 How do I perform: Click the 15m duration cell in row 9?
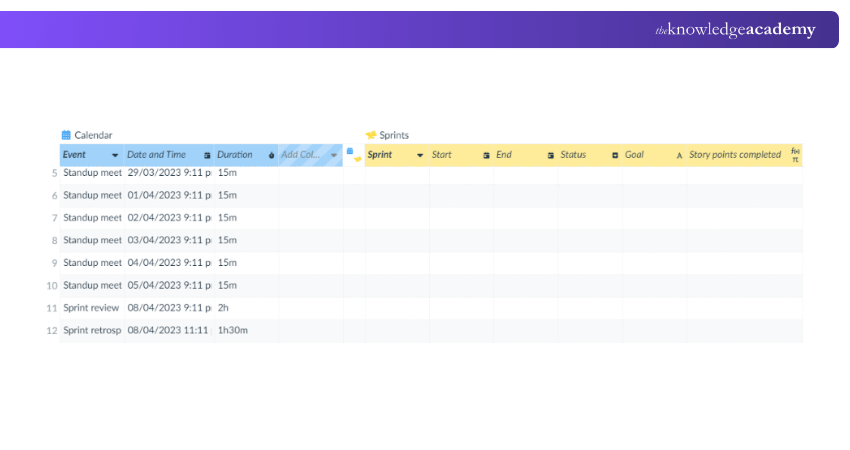(x=247, y=263)
